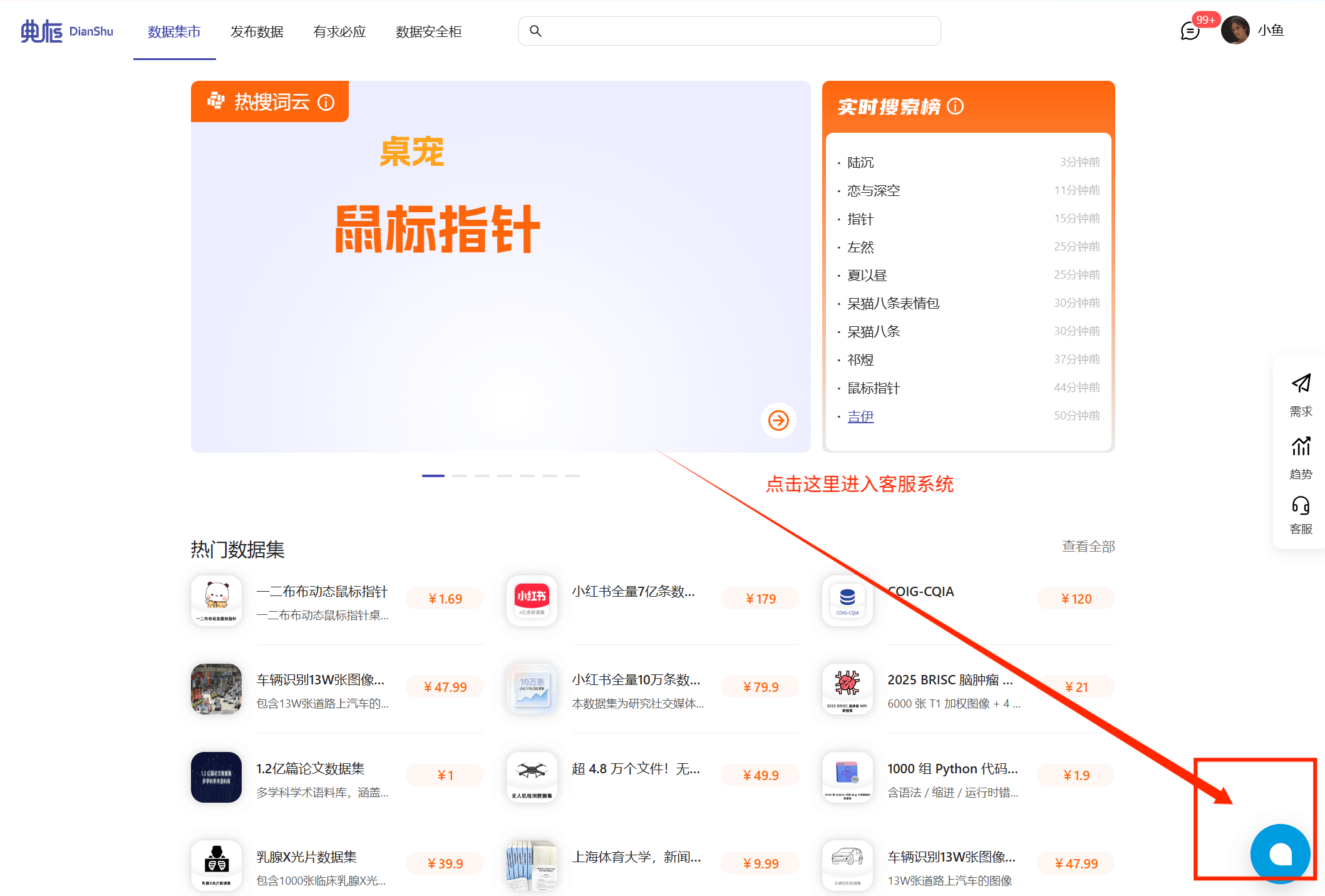The height and width of the screenshot is (896, 1325).
Task: Click the DianShu logo
Action: (x=67, y=31)
